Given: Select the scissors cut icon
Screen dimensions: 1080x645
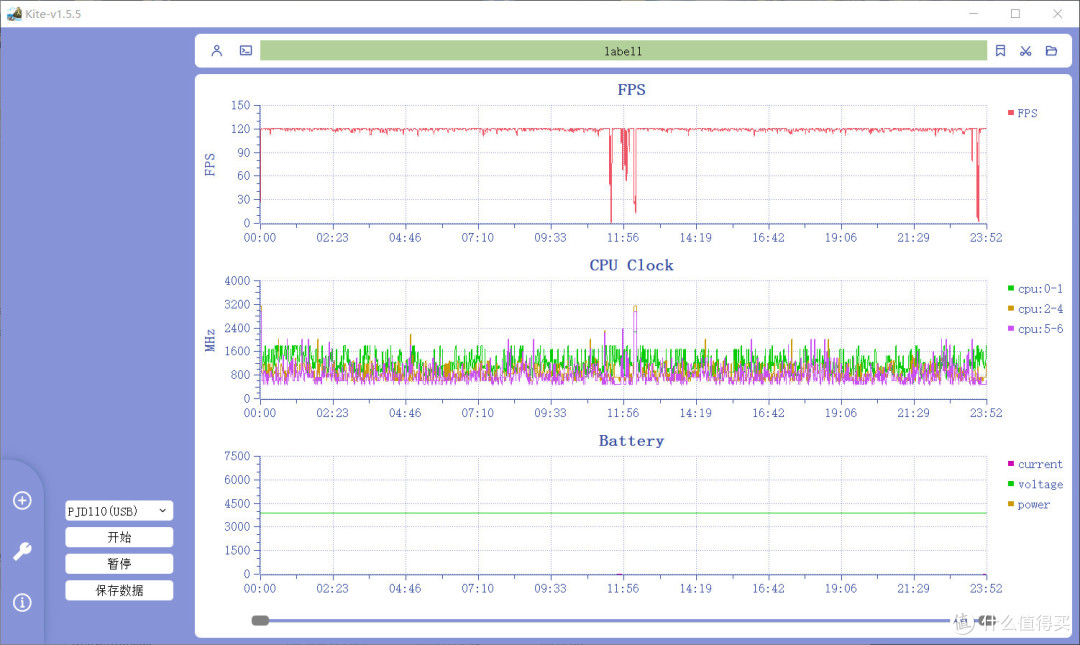Looking at the screenshot, I should click(1026, 50).
